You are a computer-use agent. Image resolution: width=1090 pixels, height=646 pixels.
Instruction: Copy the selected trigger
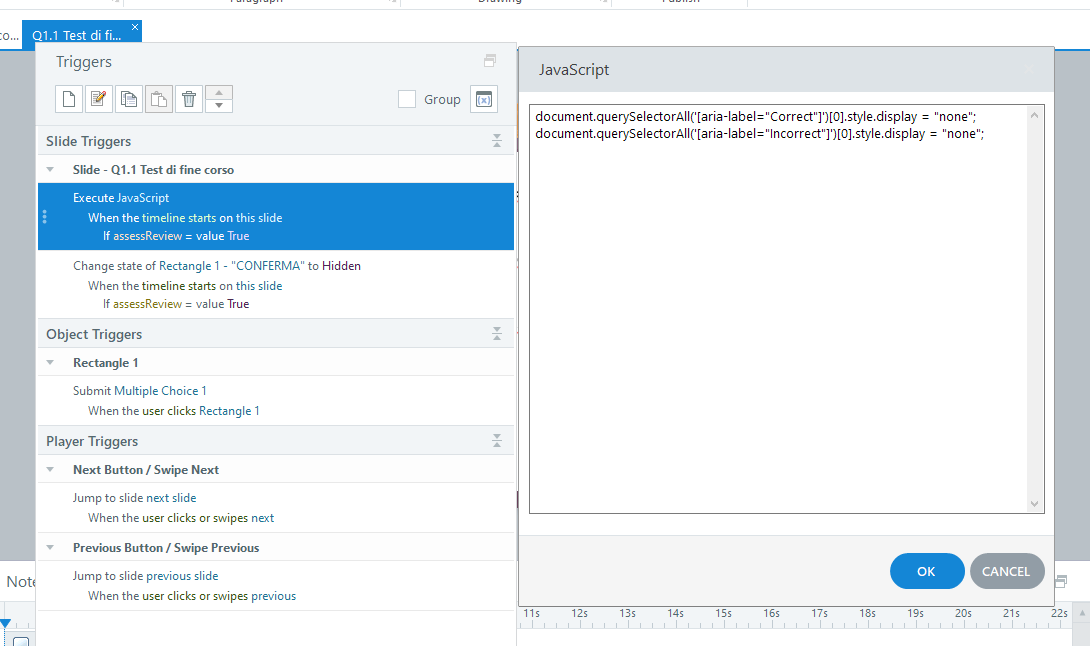coord(128,99)
